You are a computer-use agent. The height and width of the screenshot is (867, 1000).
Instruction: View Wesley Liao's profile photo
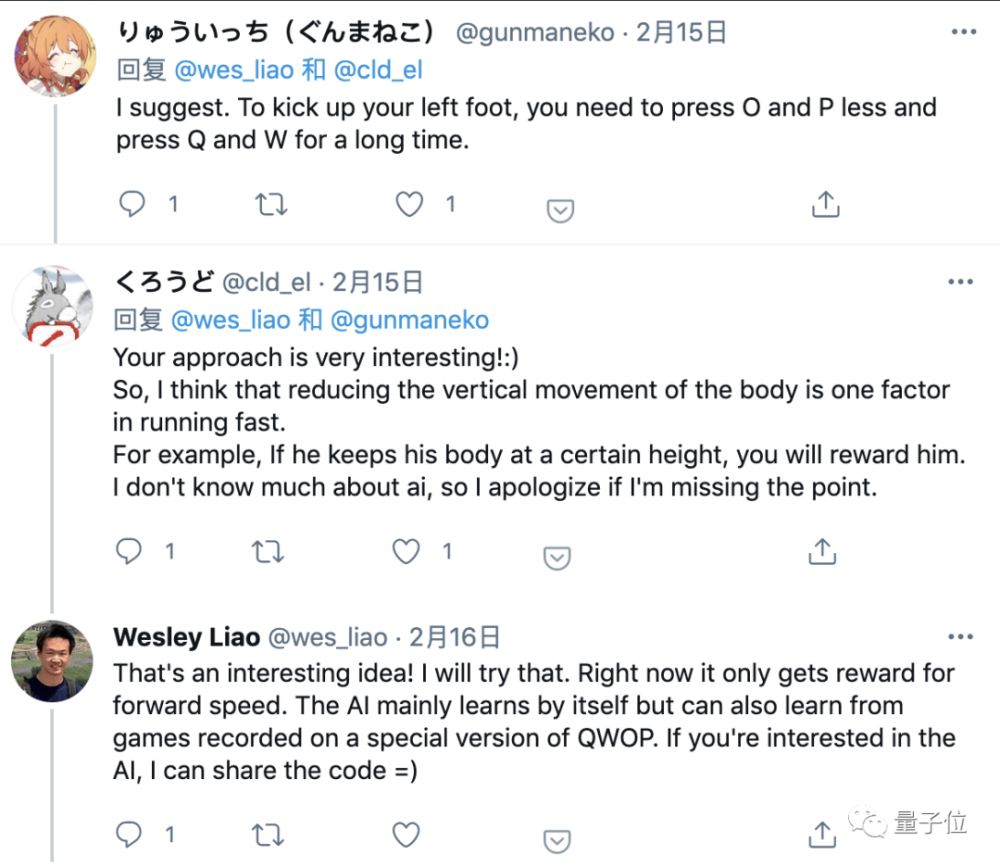(x=52, y=661)
